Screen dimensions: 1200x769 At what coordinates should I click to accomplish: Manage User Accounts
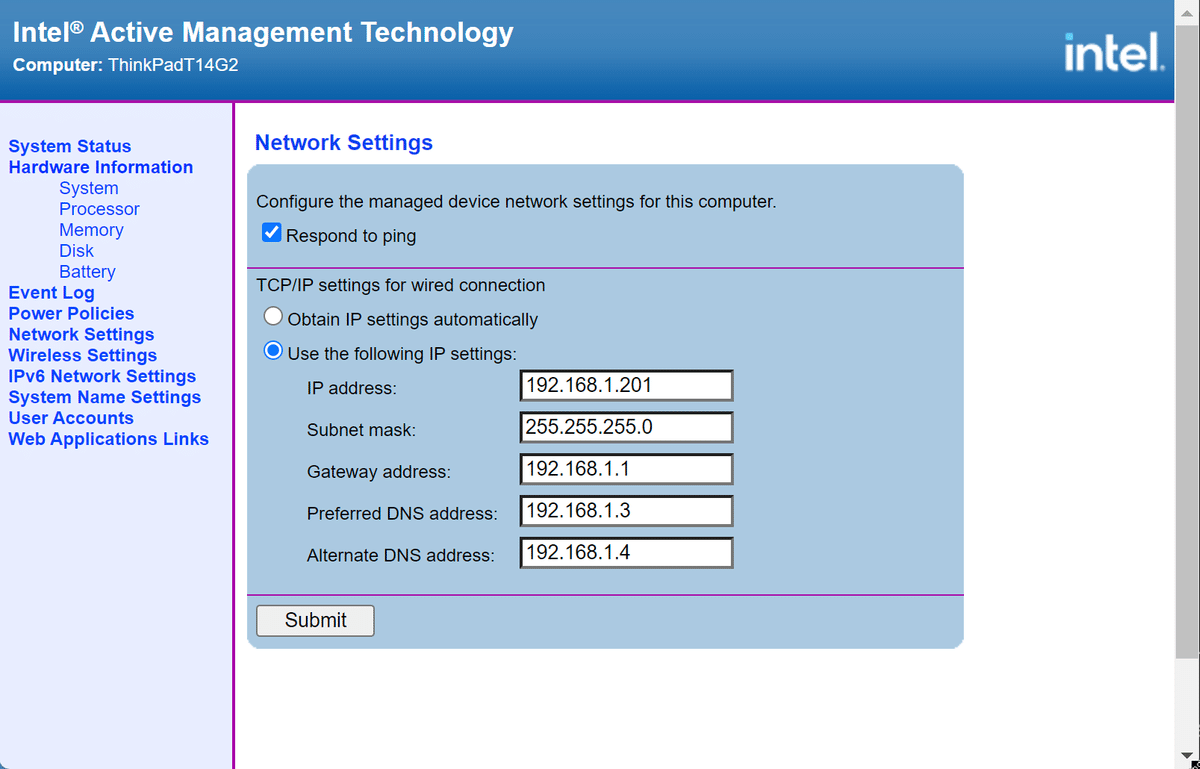(x=71, y=418)
